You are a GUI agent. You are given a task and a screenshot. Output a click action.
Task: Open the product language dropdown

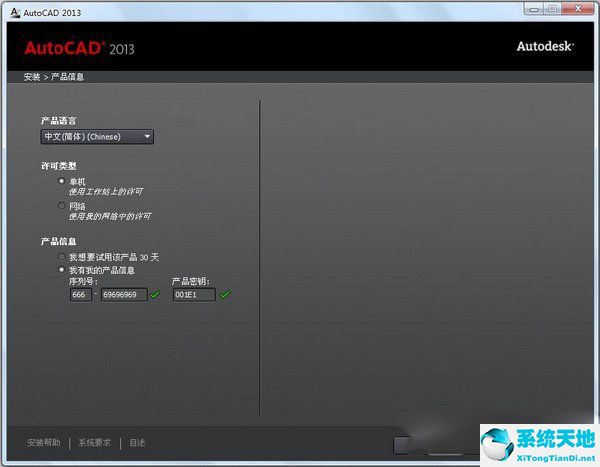pyautogui.click(x=97, y=137)
